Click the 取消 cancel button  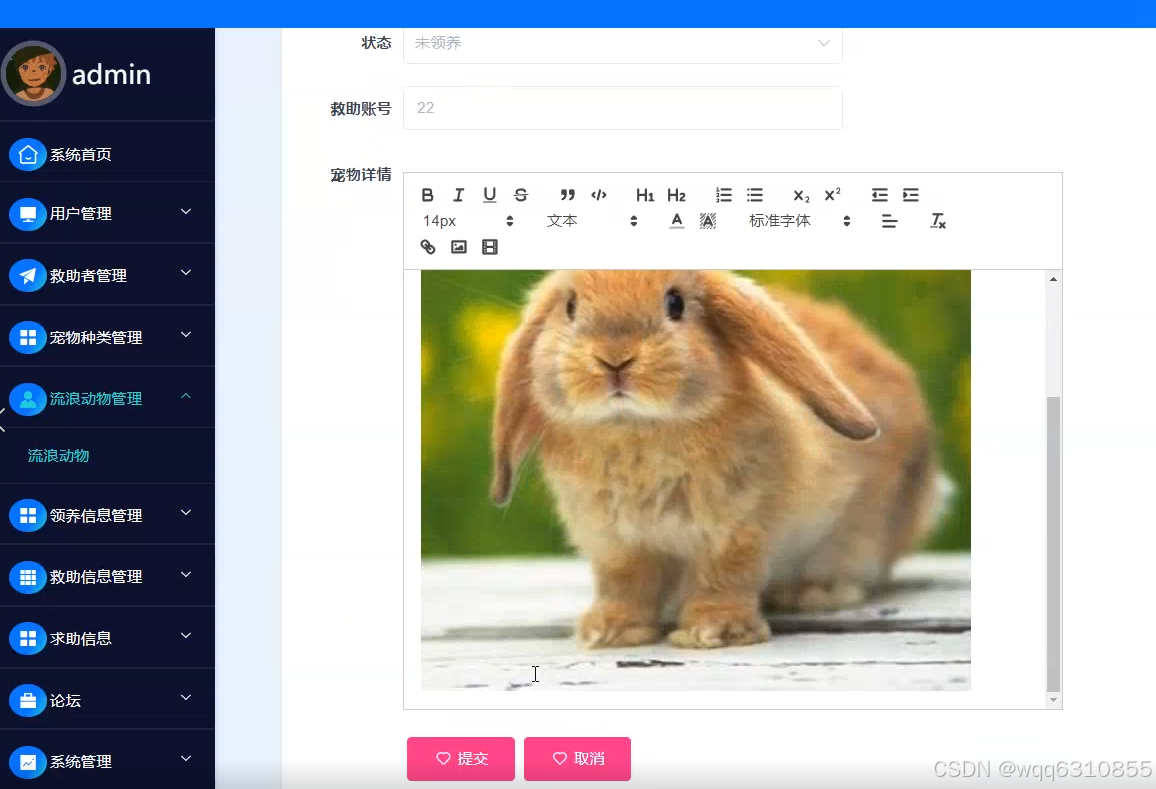(577, 759)
